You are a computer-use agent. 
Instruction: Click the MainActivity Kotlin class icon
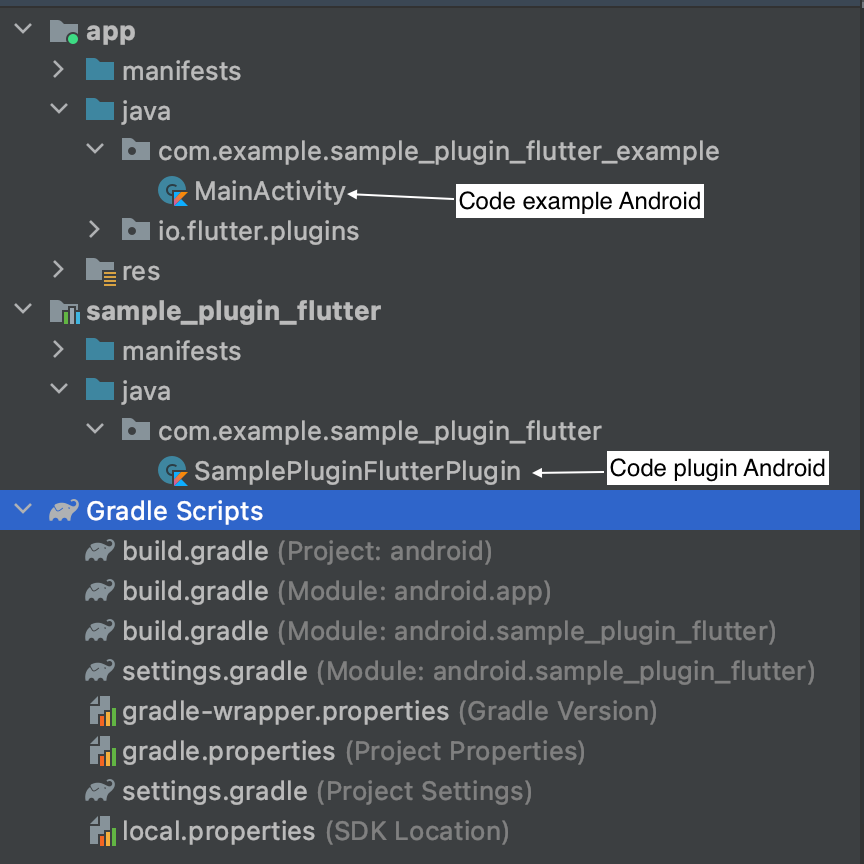(173, 191)
